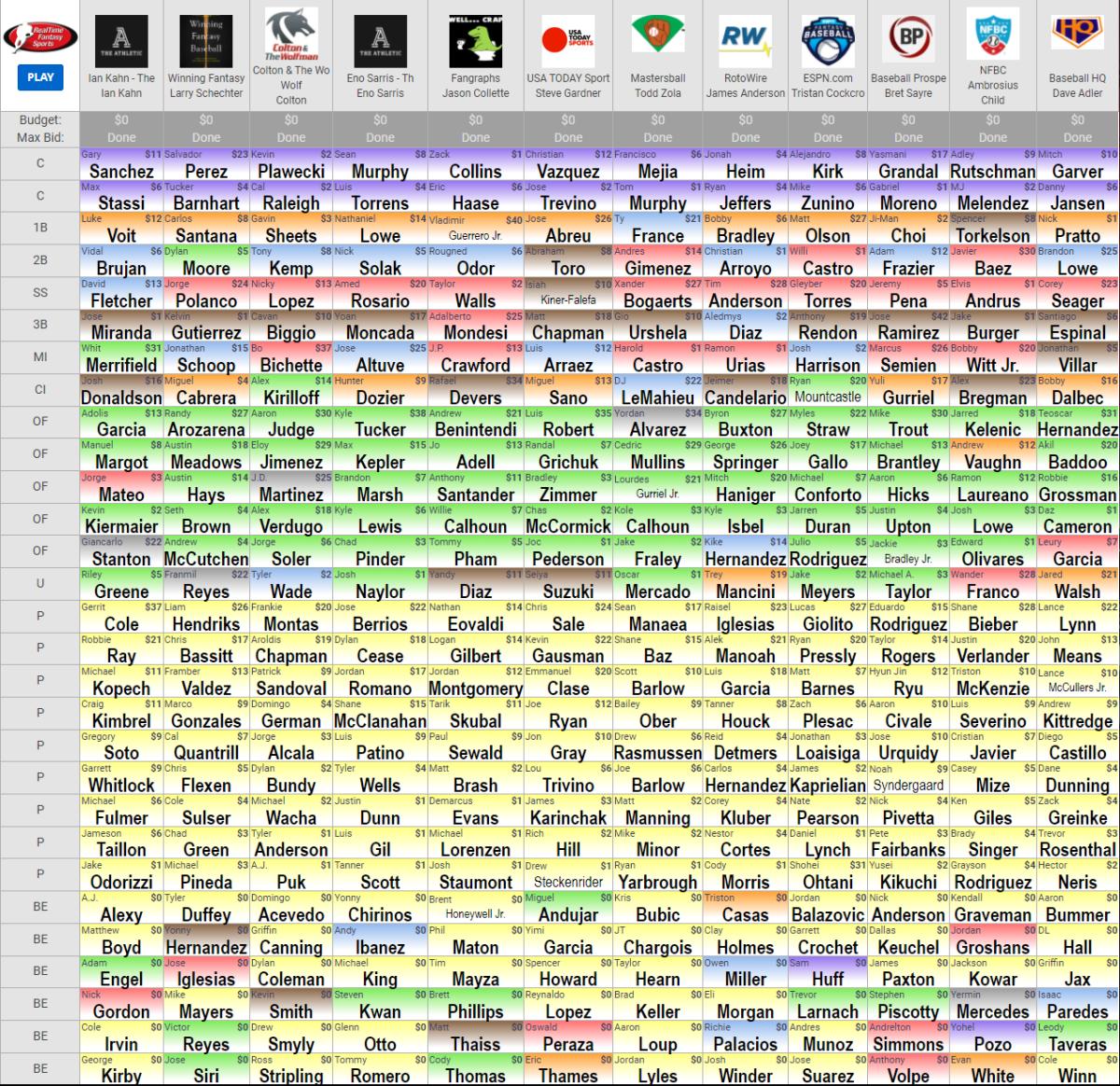Click Mike Trout's outfield cell
The image size is (1120, 1086).
[908, 423]
